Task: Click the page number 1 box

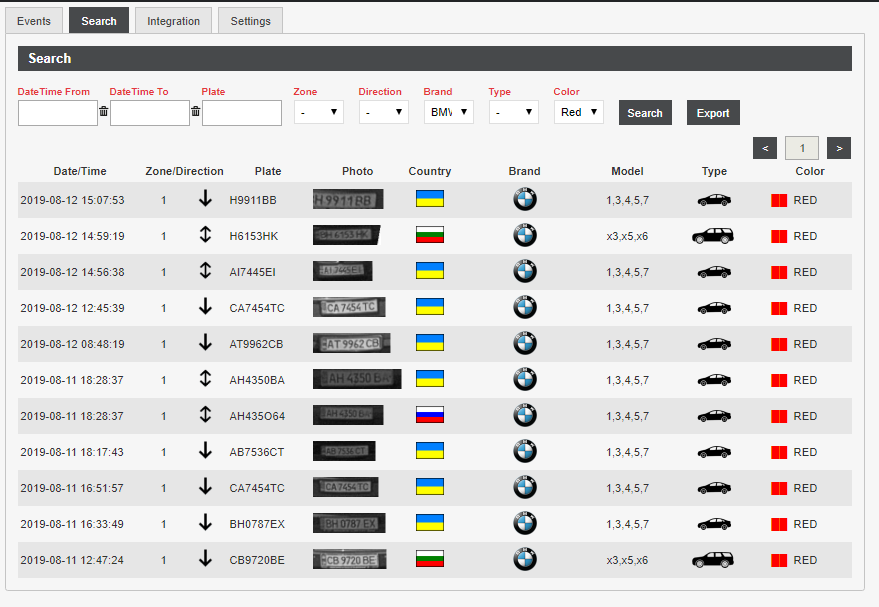Action: pyautogui.click(x=802, y=148)
